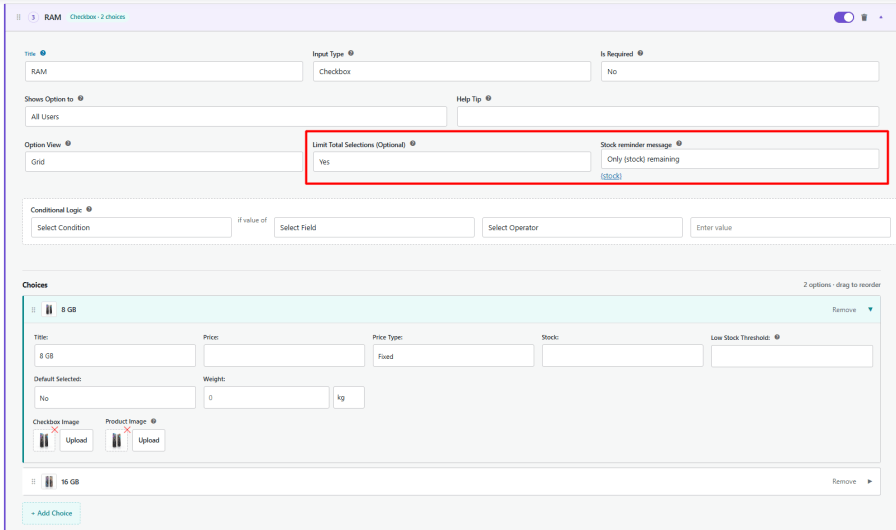Viewport: 896px width, 530px height.
Task: Open the Input Type Checkbox dropdown
Action: coord(451,71)
